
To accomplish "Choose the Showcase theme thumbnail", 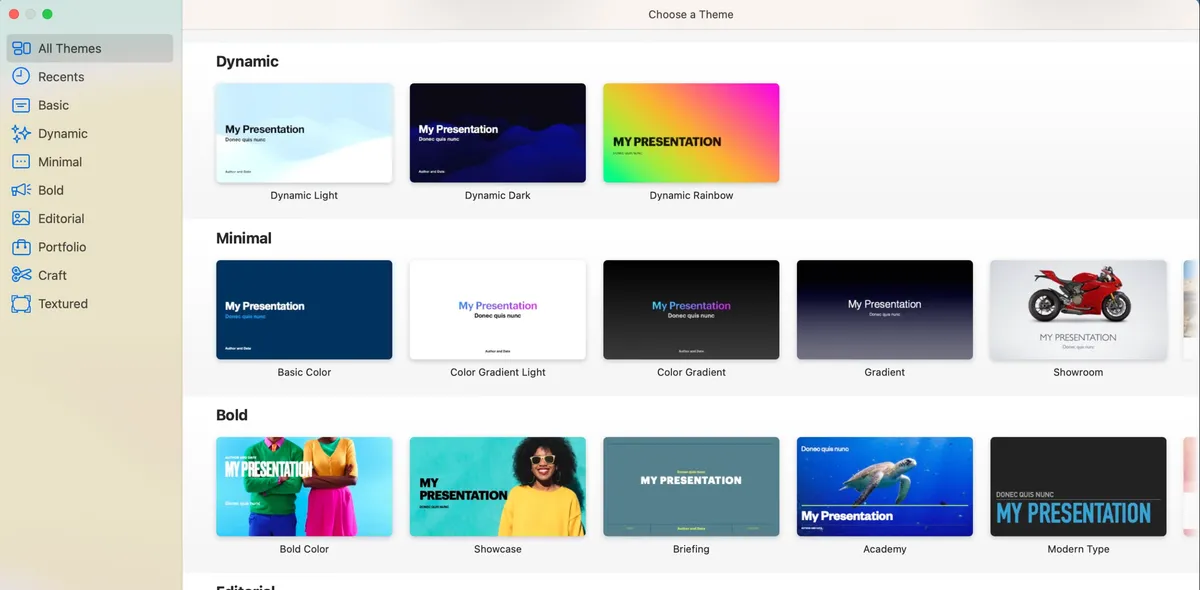I will pos(498,487).
